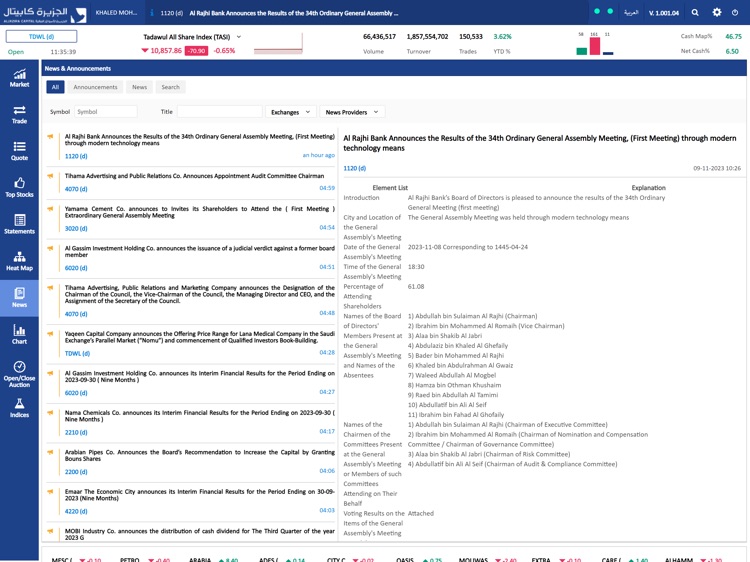Open 4070 (d) link under Tihama Audit Committee news

(x=76, y=189)
